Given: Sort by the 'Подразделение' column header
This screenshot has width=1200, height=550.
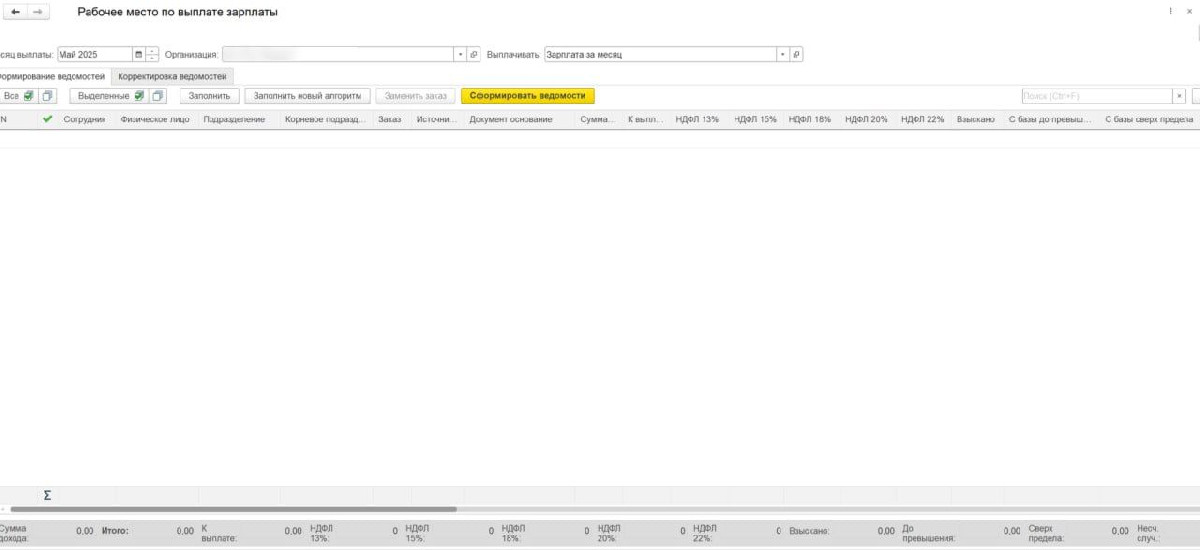Looking at the screenshot, I should tap(235, 119).
